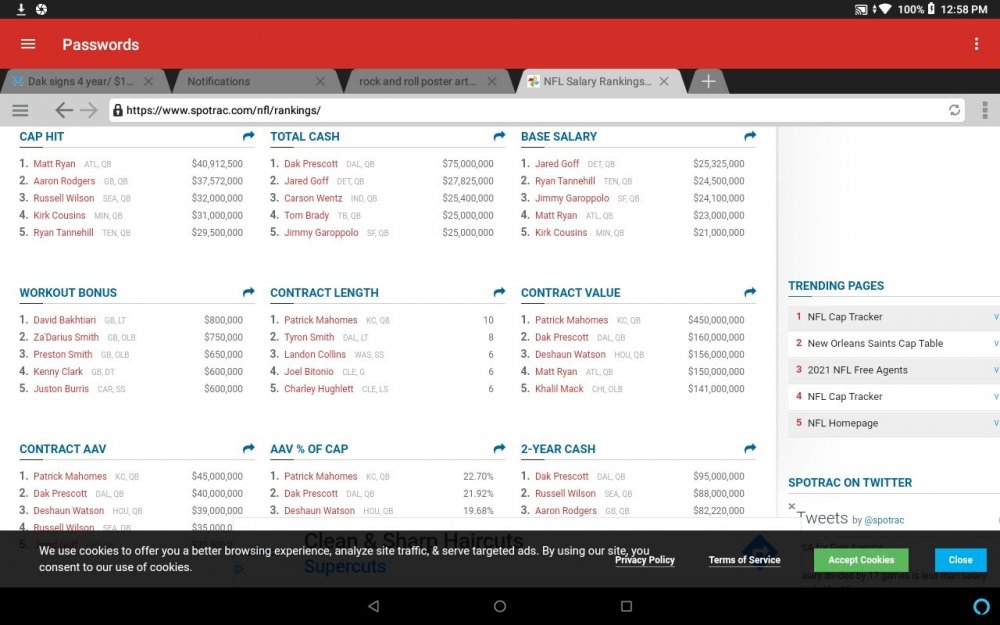Open the AAV % of Cap ranking arrow
This screenshot has height=625, width=1000.
coord(499,448)
